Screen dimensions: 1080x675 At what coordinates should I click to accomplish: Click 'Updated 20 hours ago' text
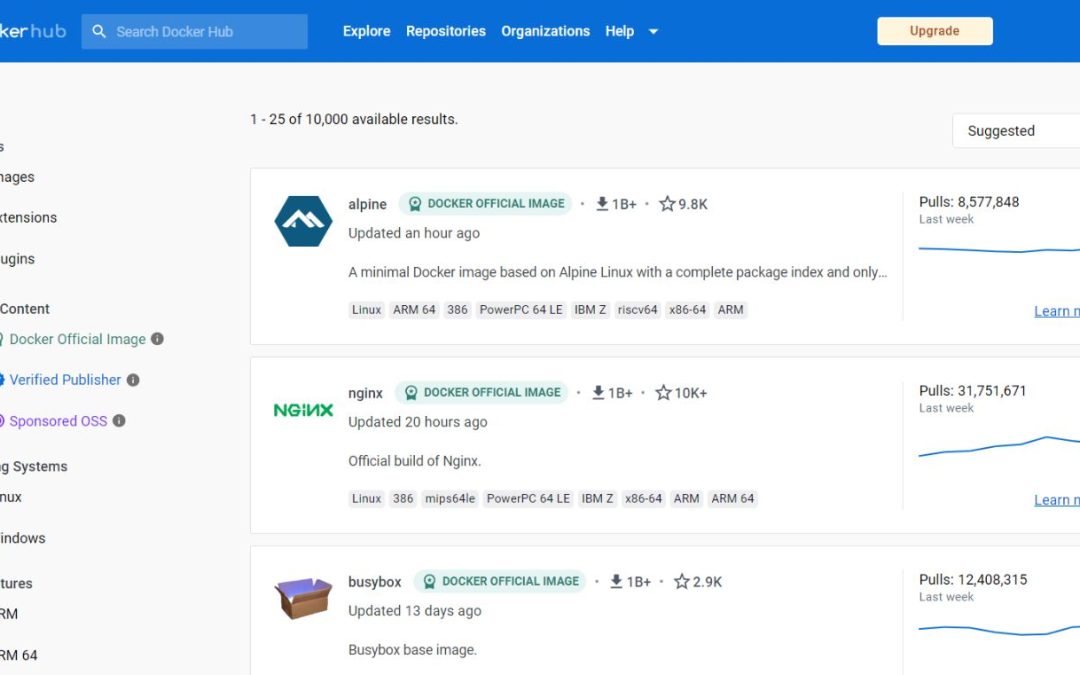tap(417, 422)
